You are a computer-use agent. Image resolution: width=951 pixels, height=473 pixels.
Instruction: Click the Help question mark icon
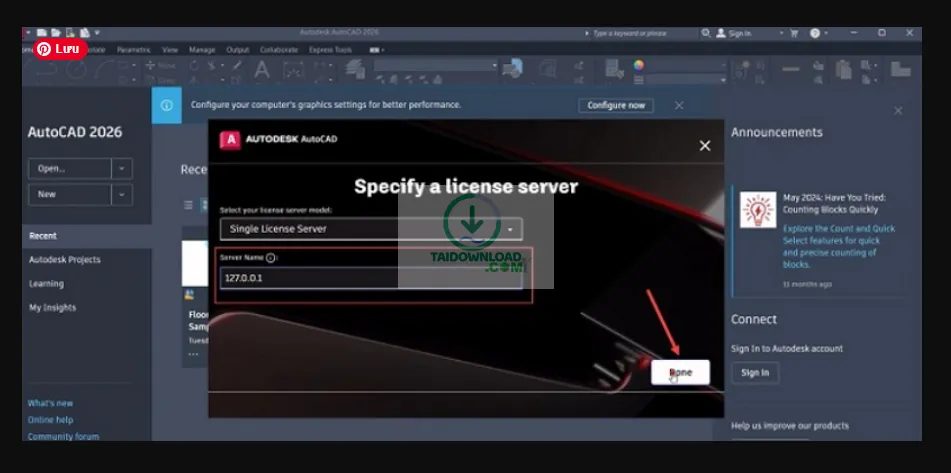(x=815, y=33)
